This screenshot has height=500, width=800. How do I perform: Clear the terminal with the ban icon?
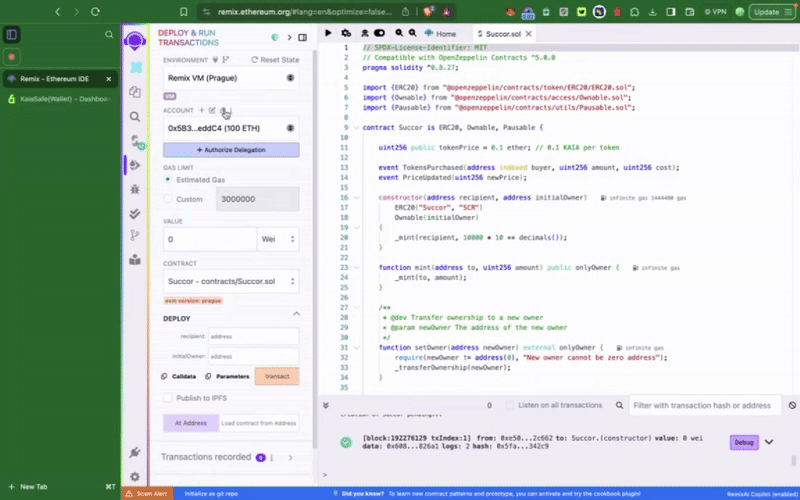[x=792, y=405]
